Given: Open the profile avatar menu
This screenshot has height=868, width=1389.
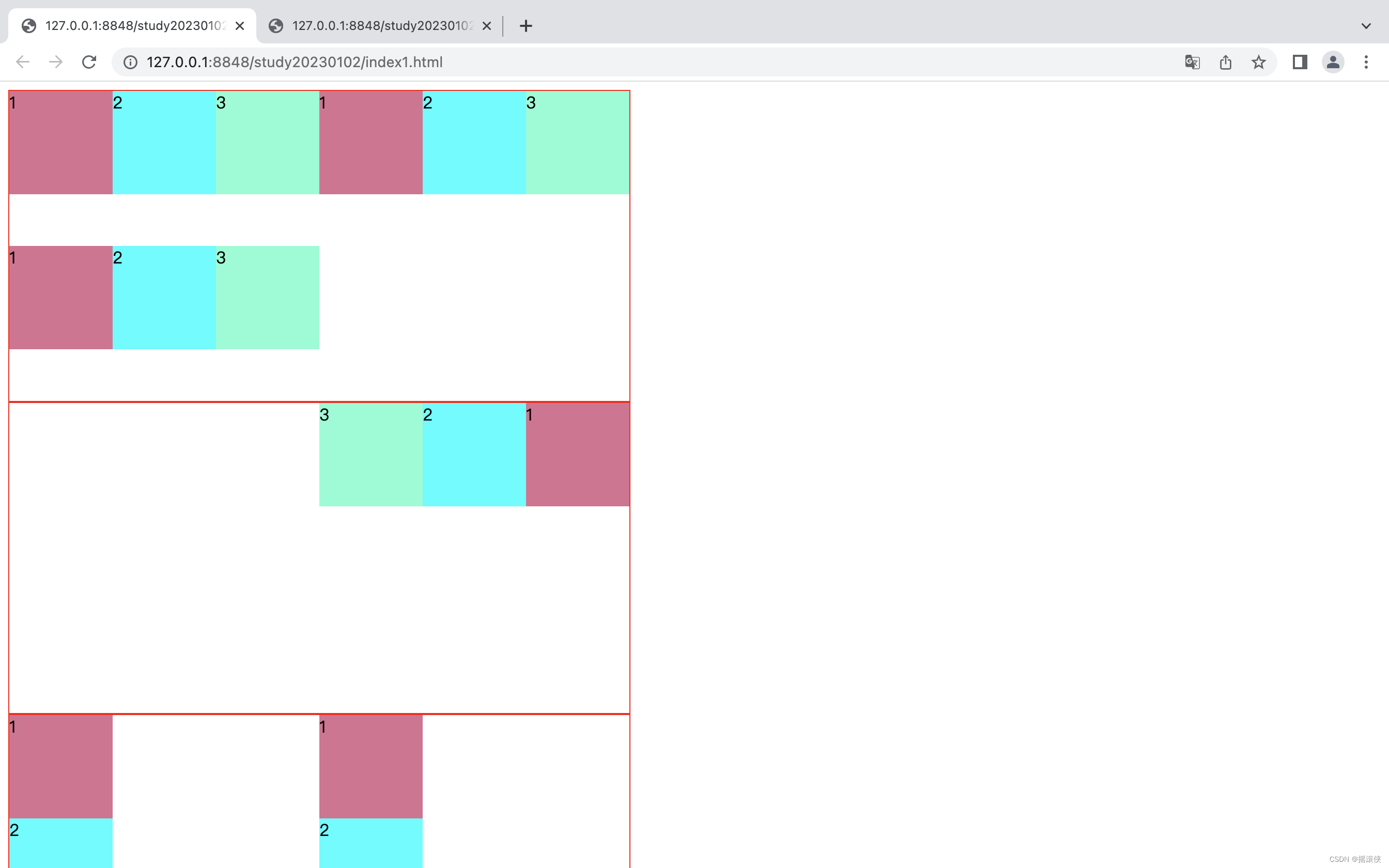Looking at the screenshot, I should tap(1333, 62).
